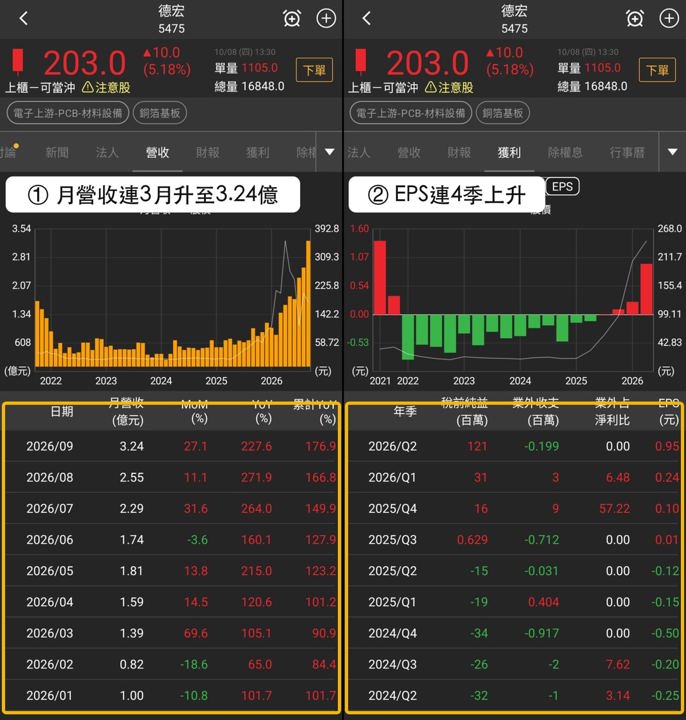This screenshot has height=720, width=686.
Task: Open price alert clock icon, right screen
Action: point(635,19)
